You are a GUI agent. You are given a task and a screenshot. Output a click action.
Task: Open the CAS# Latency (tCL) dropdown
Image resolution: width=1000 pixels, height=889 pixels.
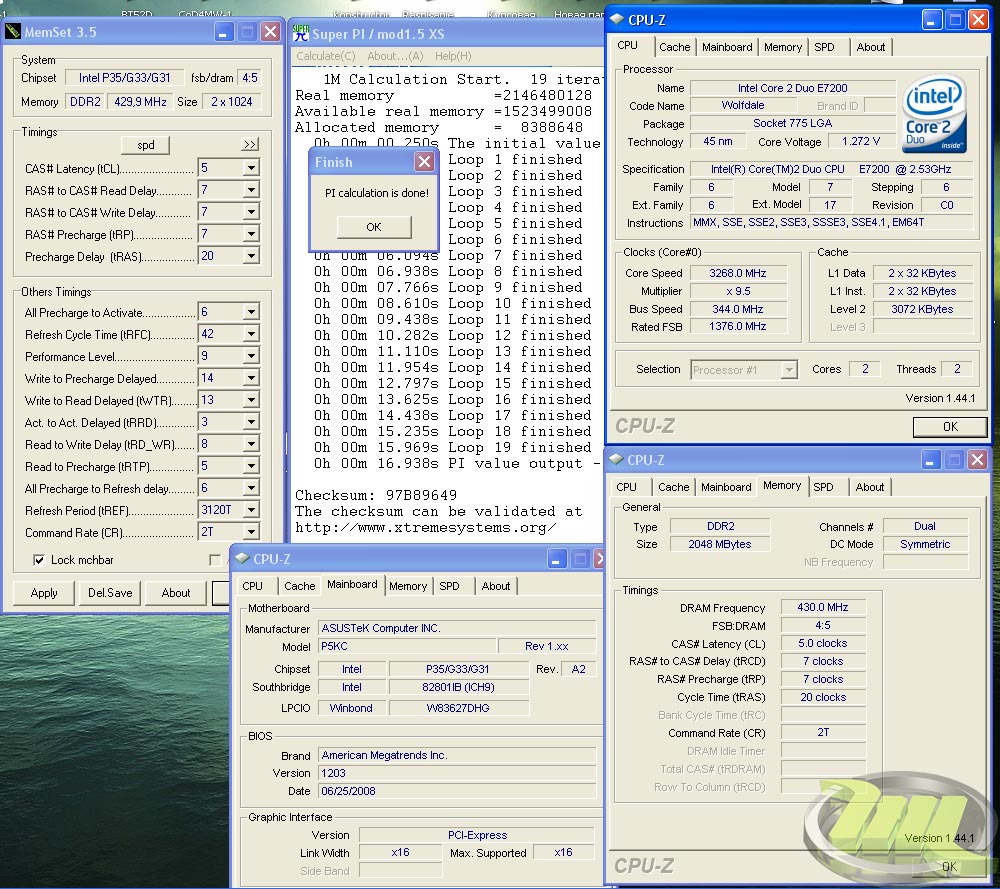click(251, 168)
